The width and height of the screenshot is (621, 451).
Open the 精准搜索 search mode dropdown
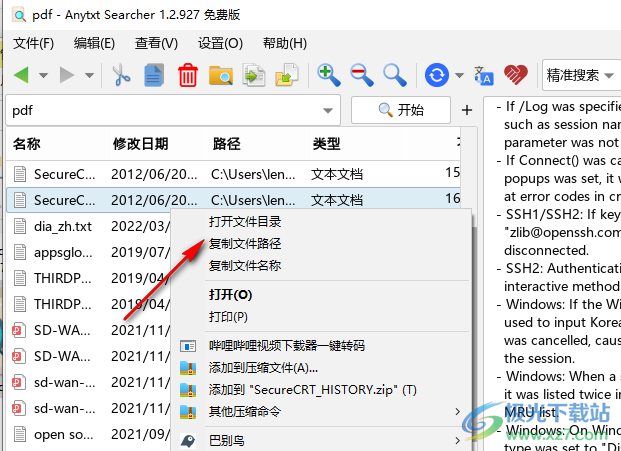pyautogui.click(x=581, y=75)
